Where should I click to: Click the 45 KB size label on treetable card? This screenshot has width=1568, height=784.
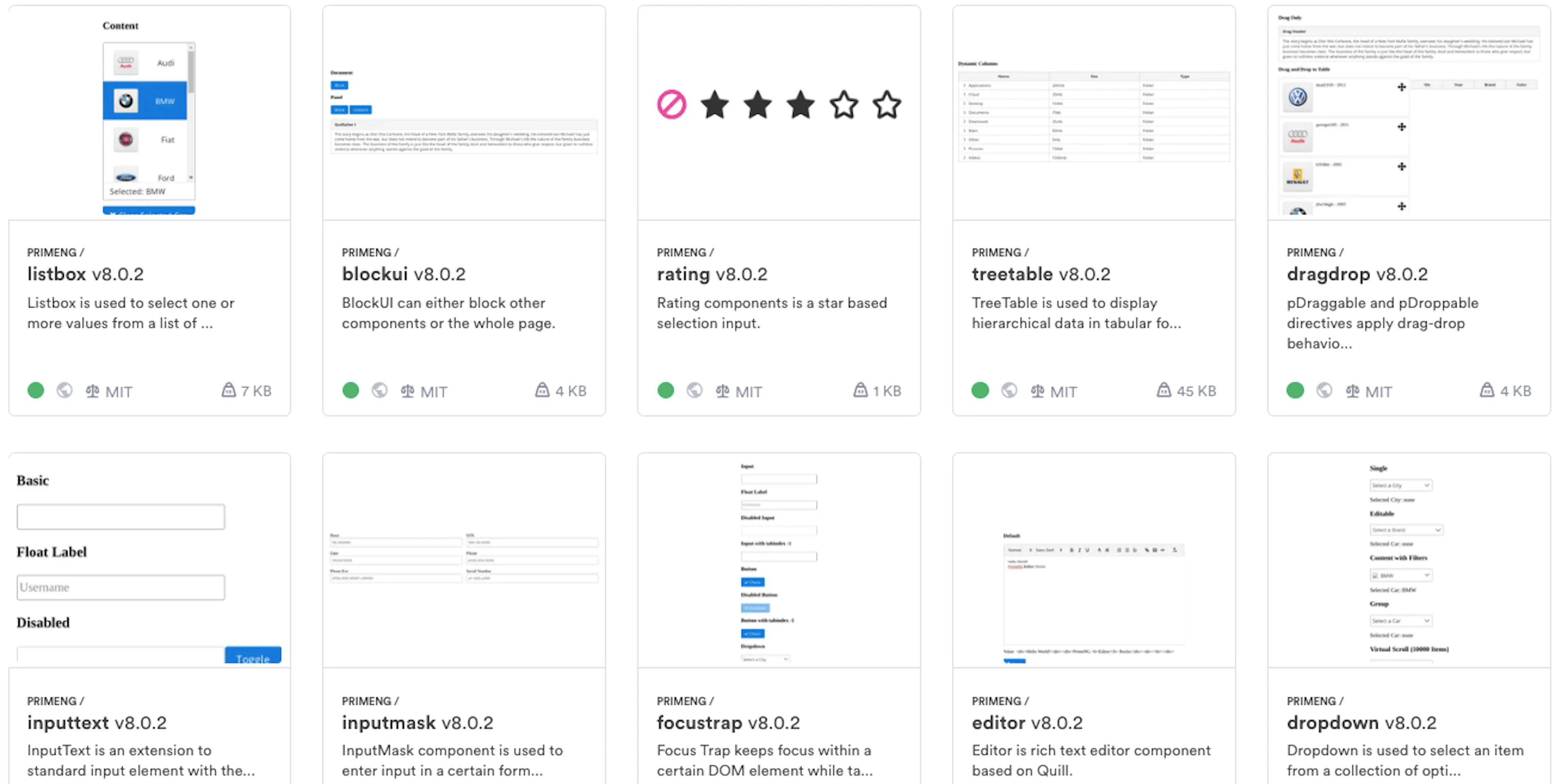[1196, 391]
